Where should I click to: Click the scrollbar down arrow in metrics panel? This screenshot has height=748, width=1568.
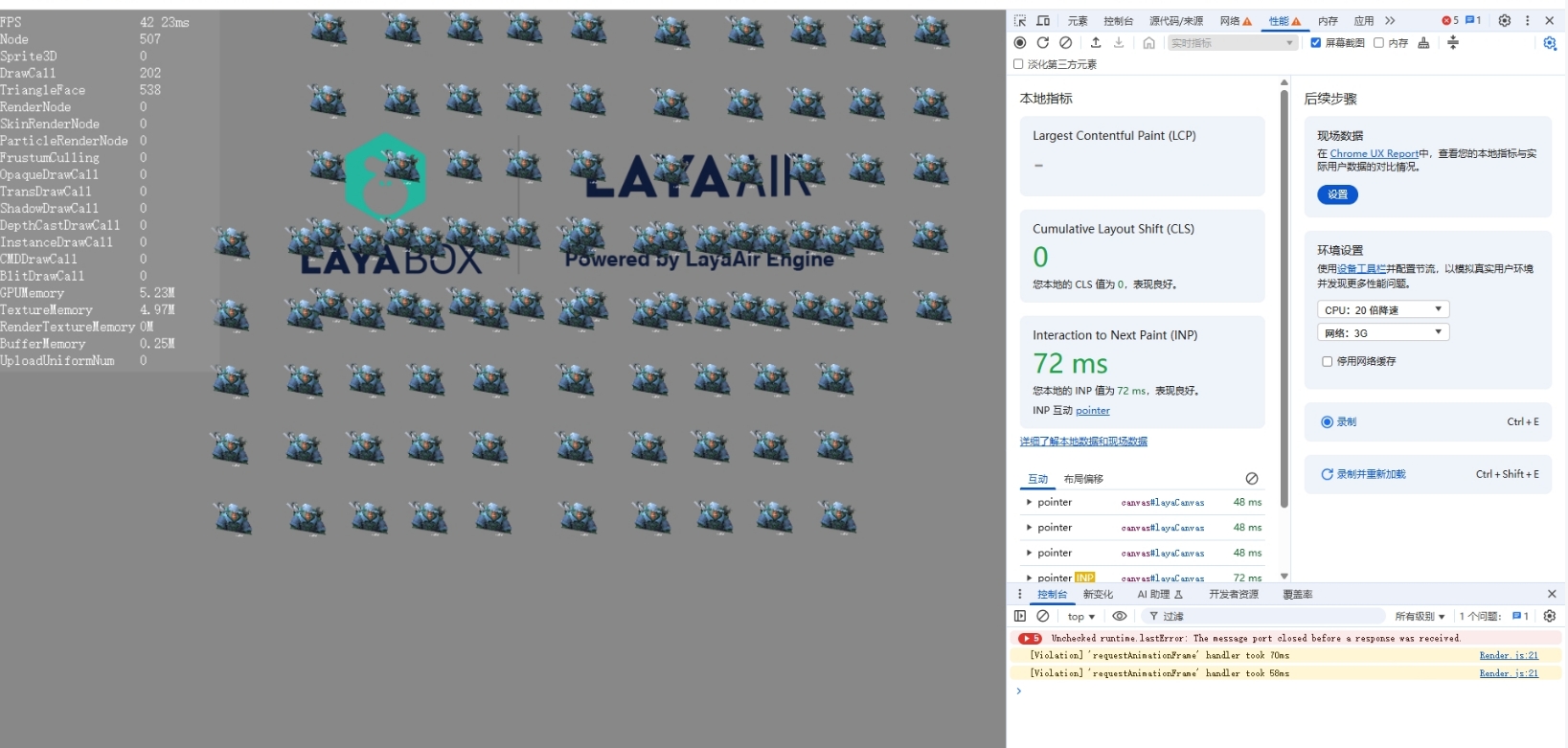(x=1284, y=577)
